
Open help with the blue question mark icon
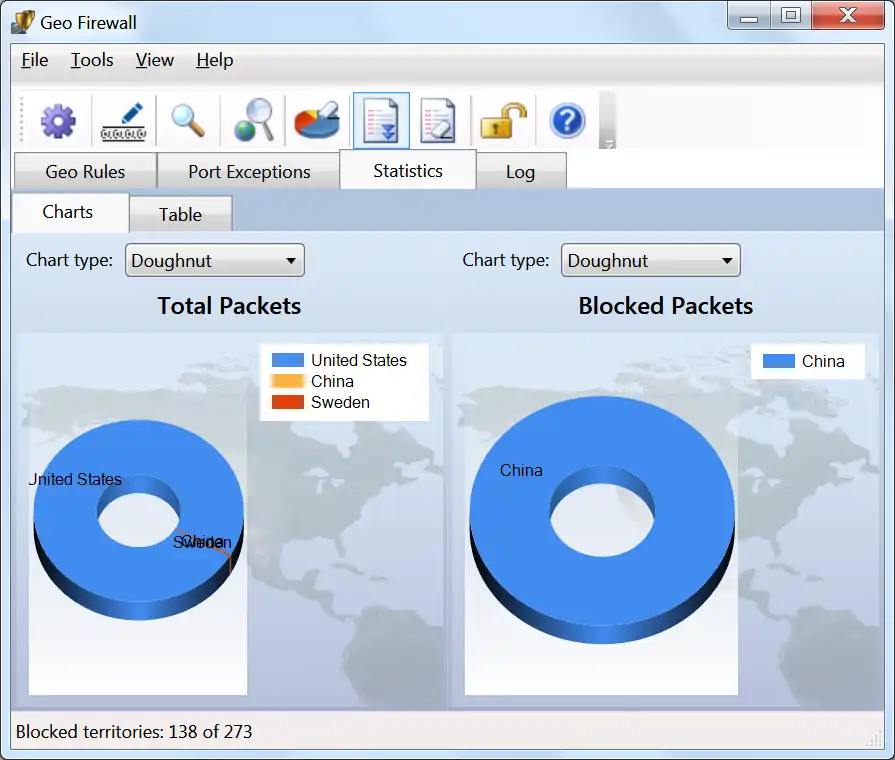coord(567,120)
